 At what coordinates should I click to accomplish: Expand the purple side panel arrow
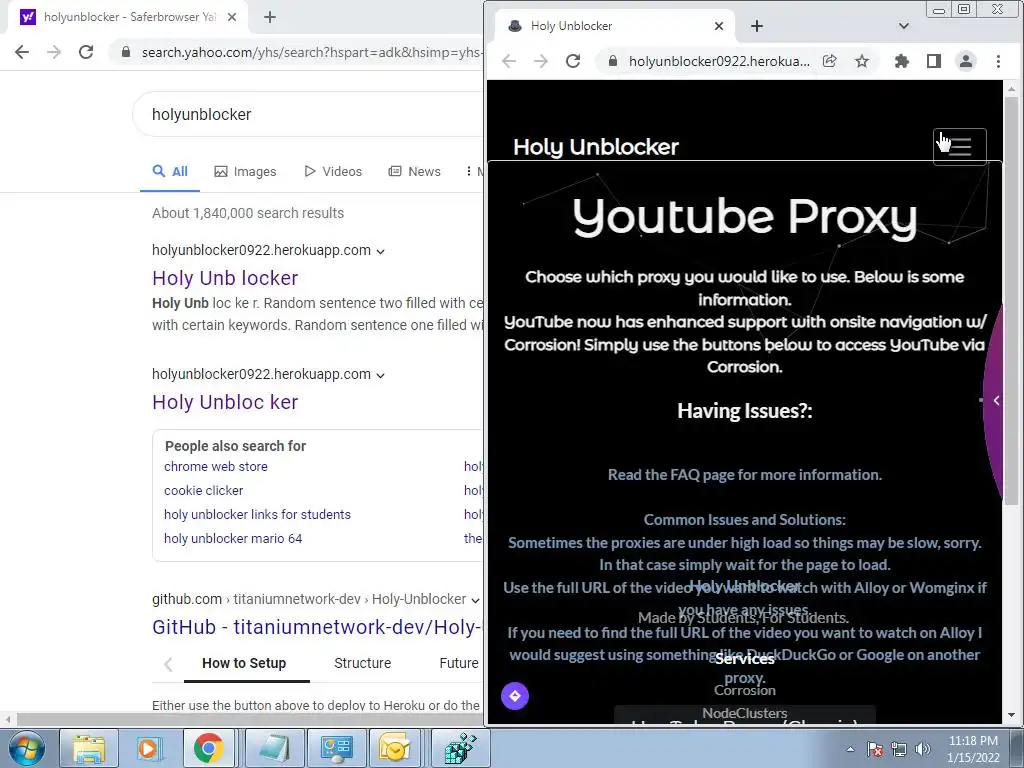click(x=996, y=400)
